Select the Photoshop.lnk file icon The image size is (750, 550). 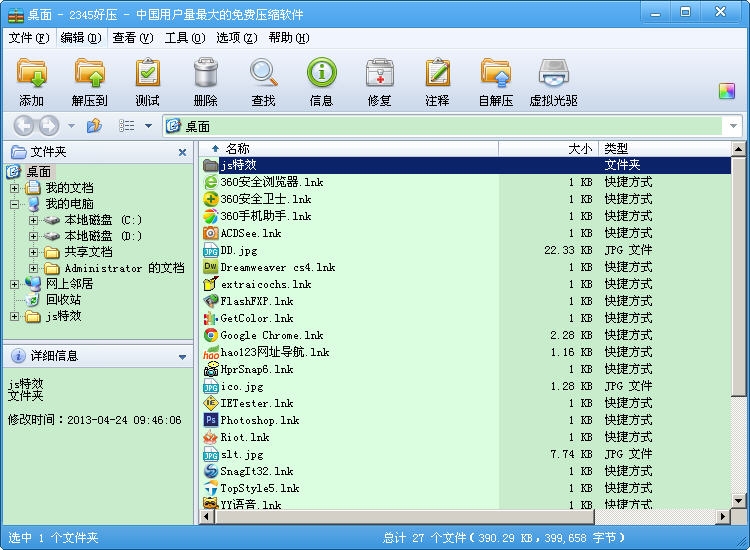point(210,420)
